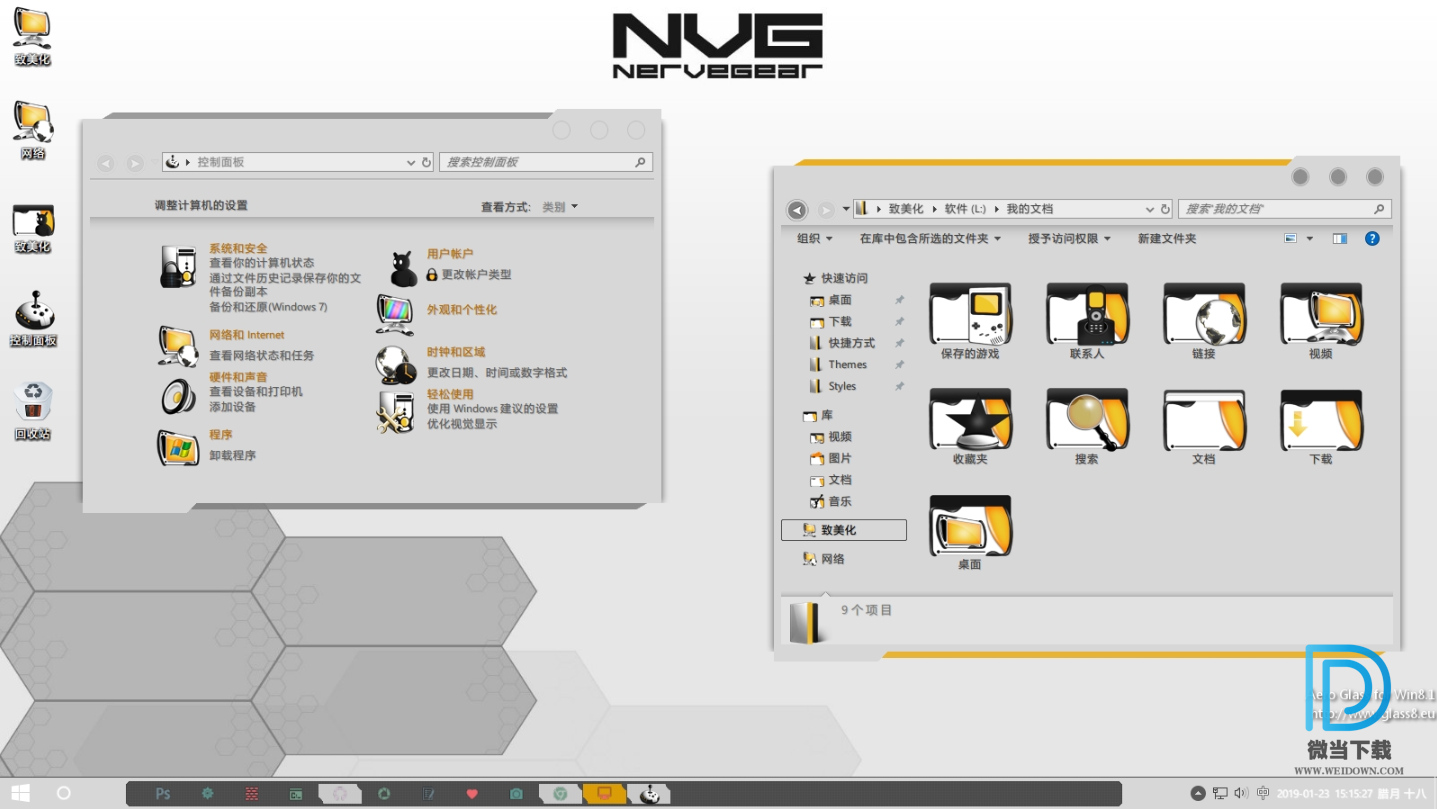Select 快速访问 in the navigation pane

coord(836,278)
